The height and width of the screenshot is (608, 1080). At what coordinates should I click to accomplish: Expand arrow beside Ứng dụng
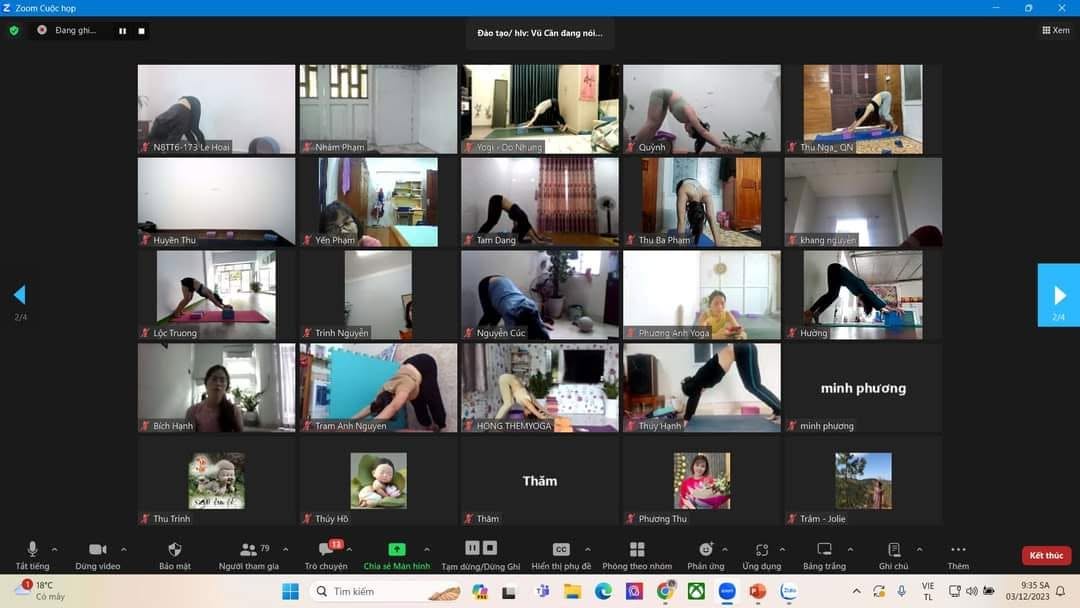pyautogui.click(x=782, y=549)
